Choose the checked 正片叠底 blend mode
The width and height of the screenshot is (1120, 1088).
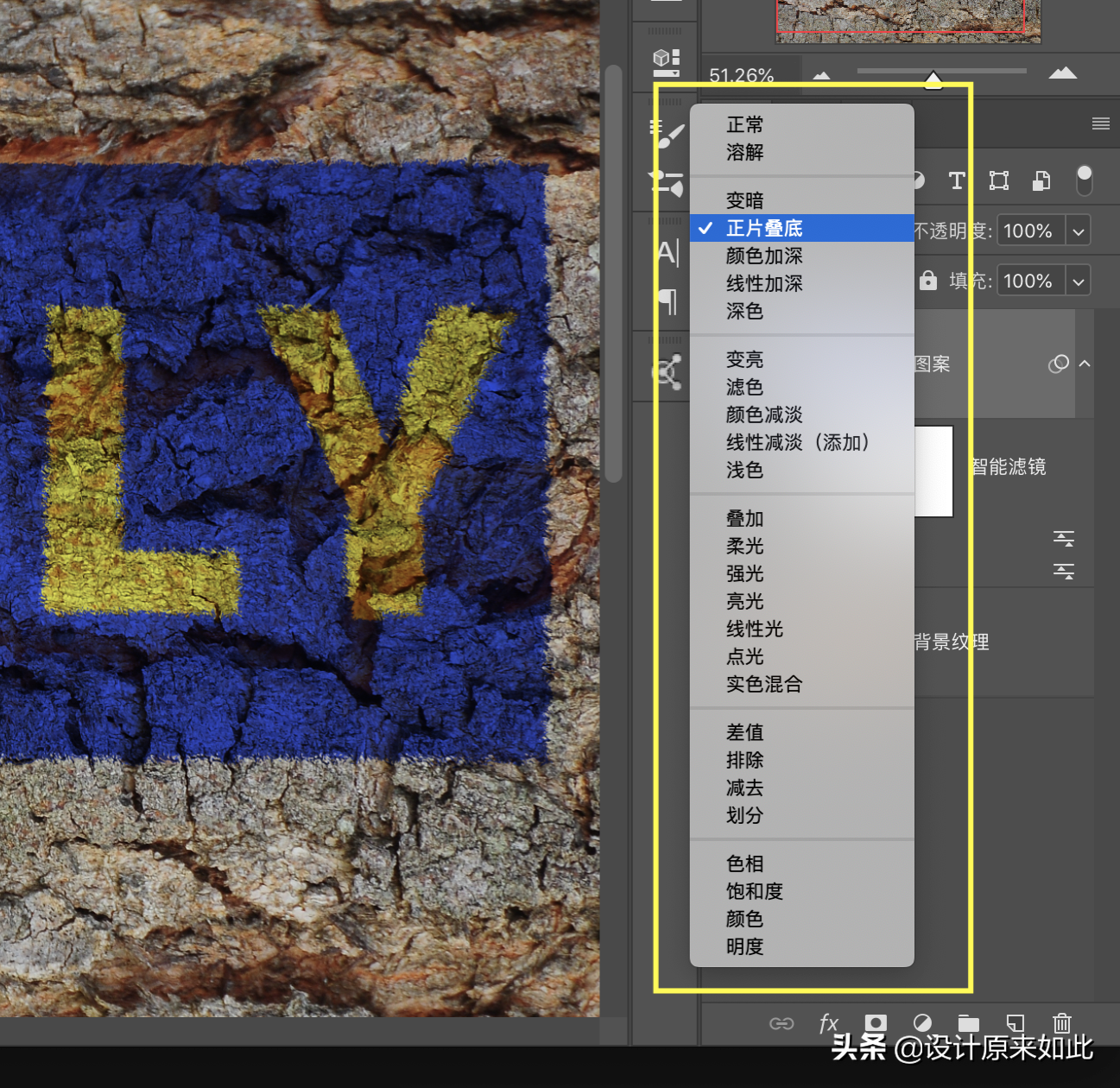point(801,228)
